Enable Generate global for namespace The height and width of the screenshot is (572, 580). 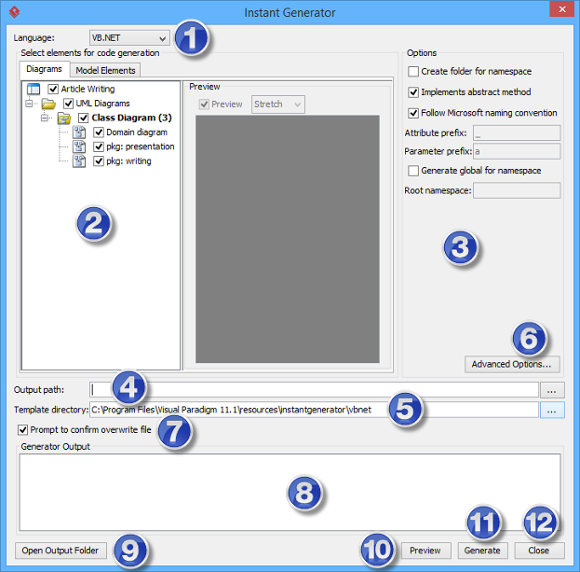coord(413,170)
